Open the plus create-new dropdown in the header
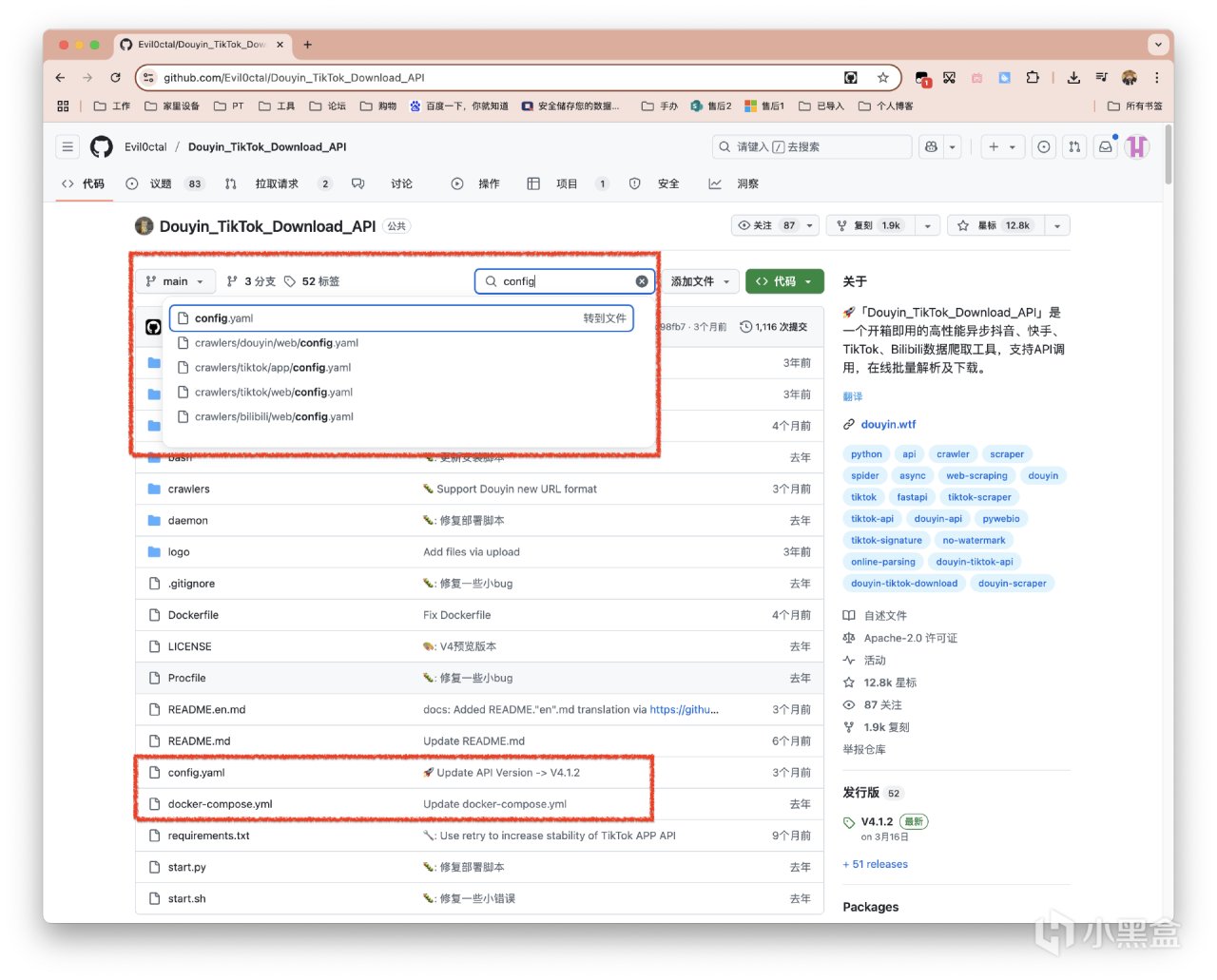Screen dimensions: 1217x980 click(x=1002, y=146)
